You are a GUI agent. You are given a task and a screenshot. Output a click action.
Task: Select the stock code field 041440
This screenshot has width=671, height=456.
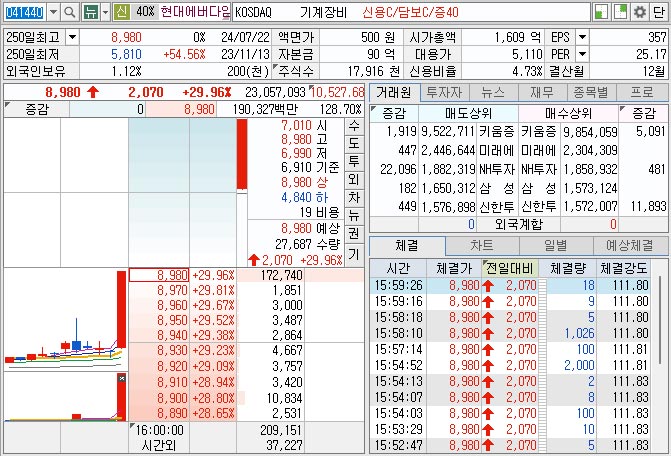click(x=25, y=12)
